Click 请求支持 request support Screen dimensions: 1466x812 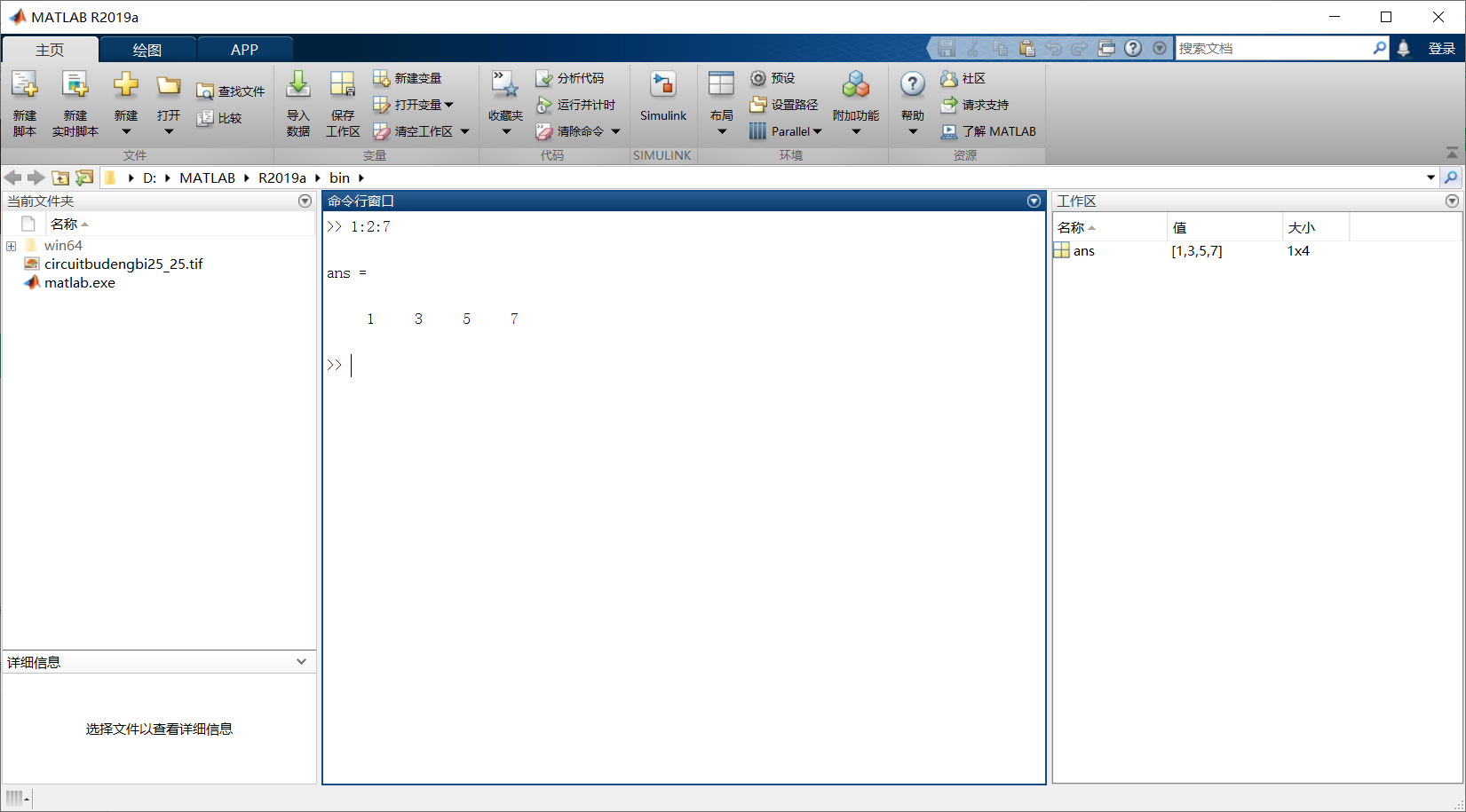click(974, 105)
